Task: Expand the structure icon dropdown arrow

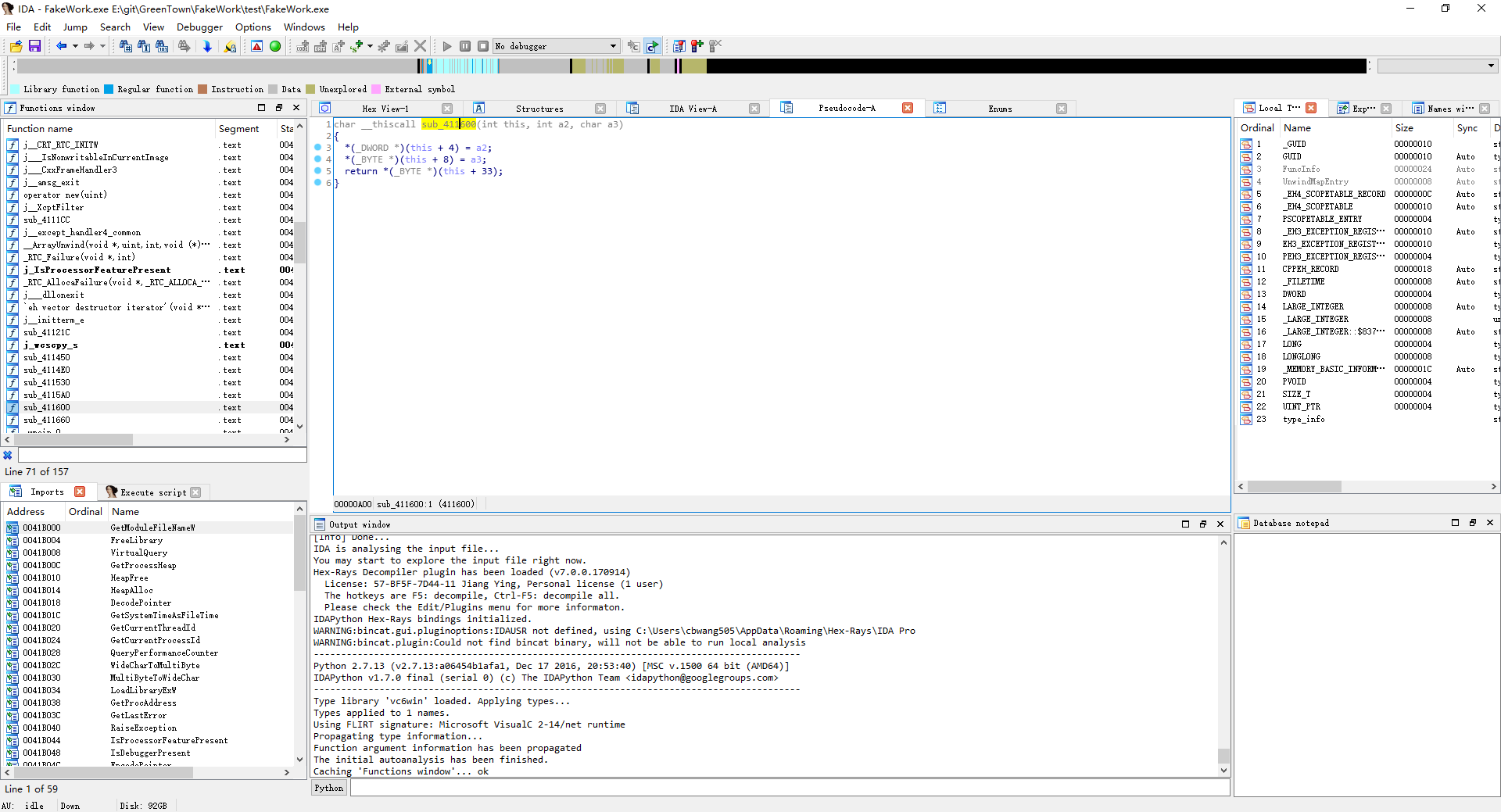Action: (x=370, y=46)
